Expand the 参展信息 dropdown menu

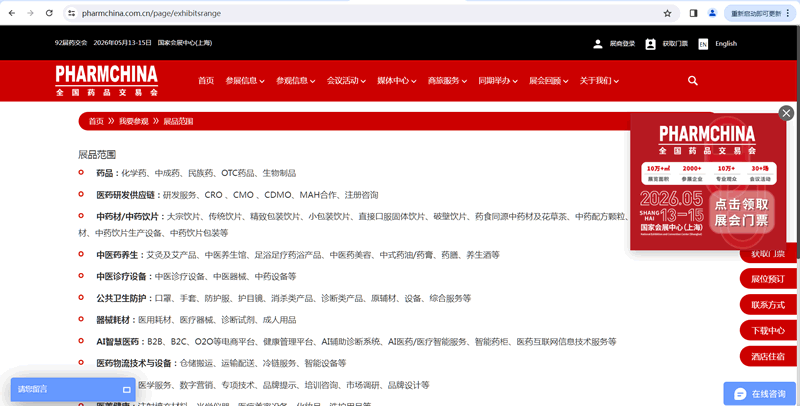[245, 81]
